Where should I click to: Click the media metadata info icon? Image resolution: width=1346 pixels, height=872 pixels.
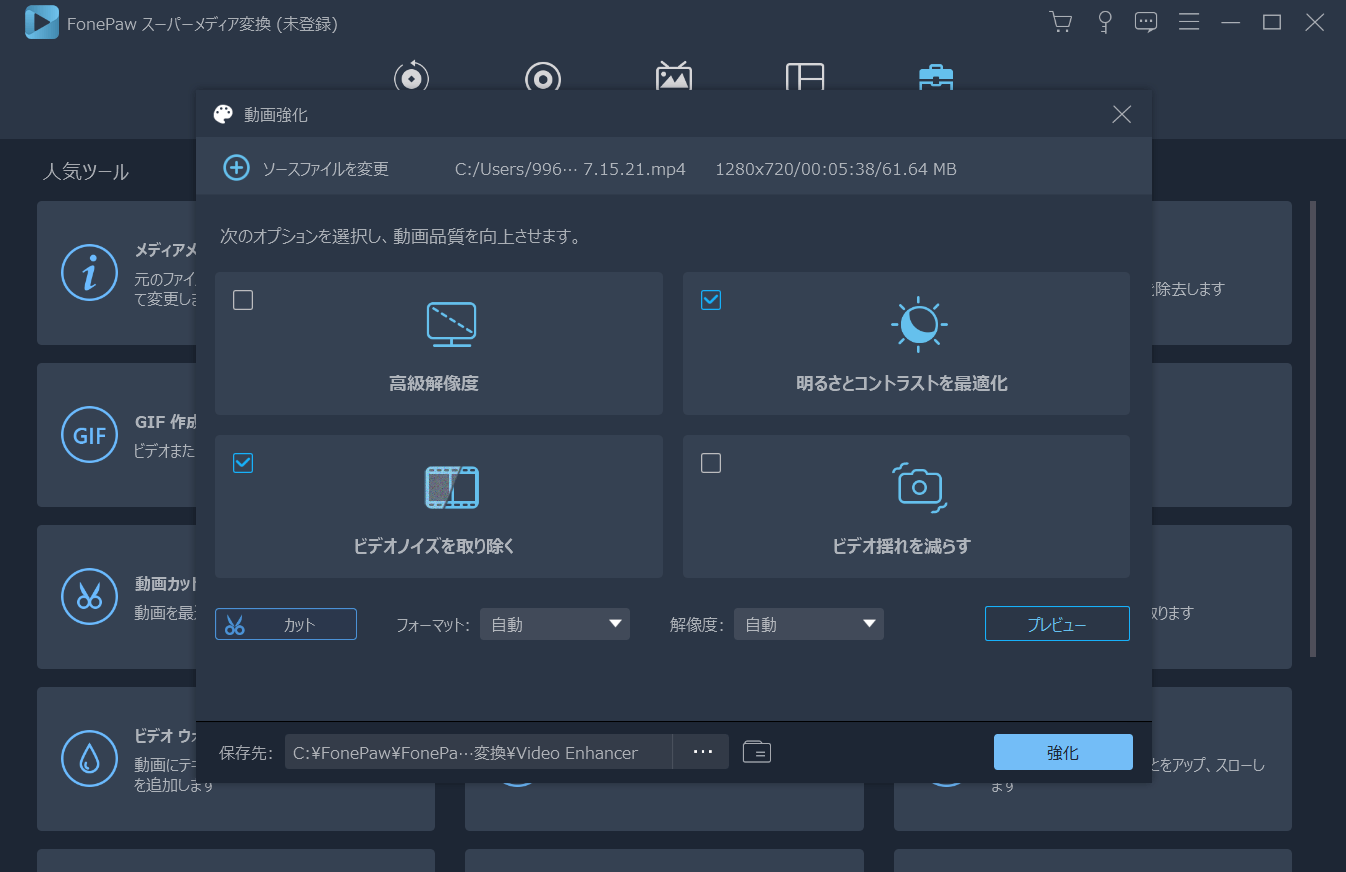[90, 272]
